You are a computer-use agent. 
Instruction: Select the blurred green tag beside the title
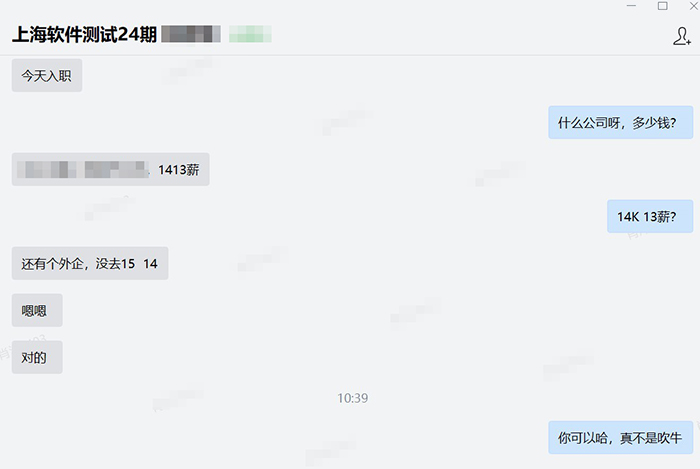(x=250, y=34)
